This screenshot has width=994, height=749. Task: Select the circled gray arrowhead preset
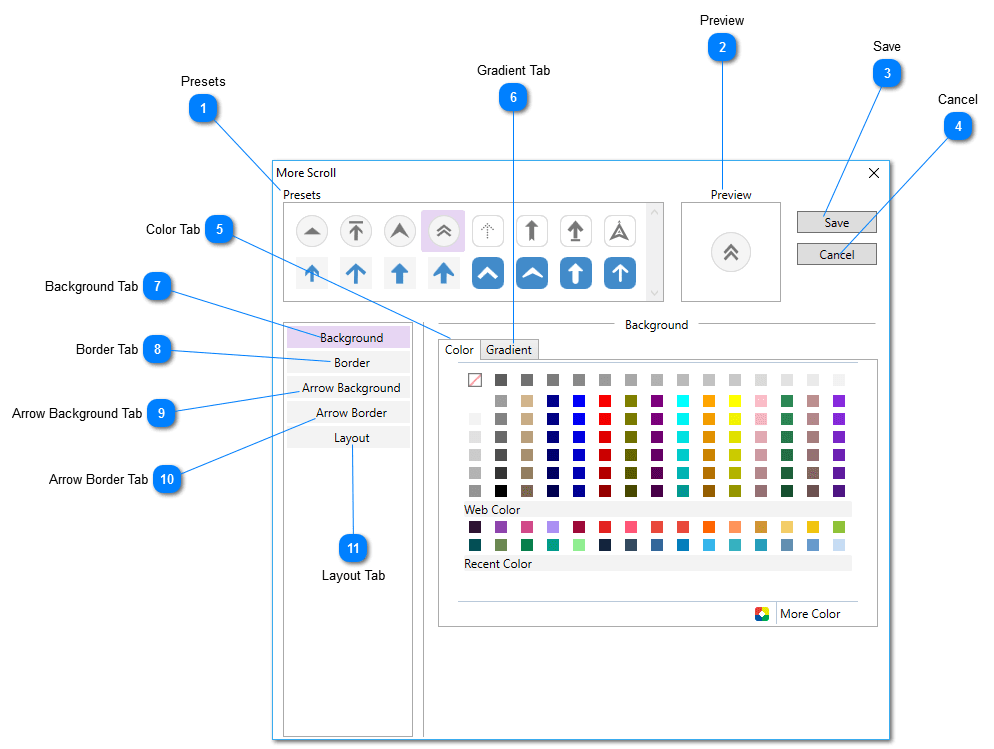pos(312,231)
